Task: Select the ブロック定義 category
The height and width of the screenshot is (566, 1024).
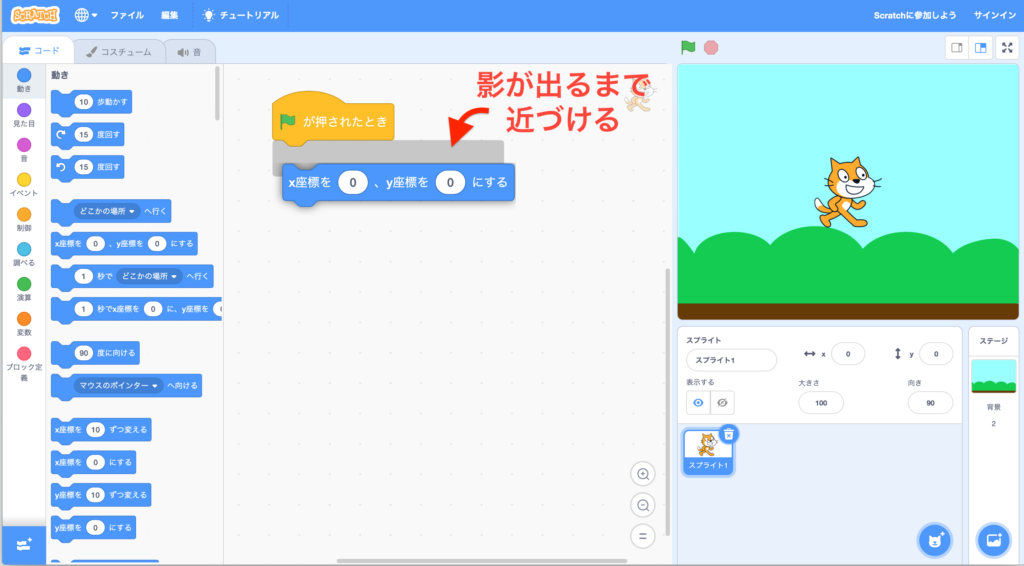Action: pos(24,364)
